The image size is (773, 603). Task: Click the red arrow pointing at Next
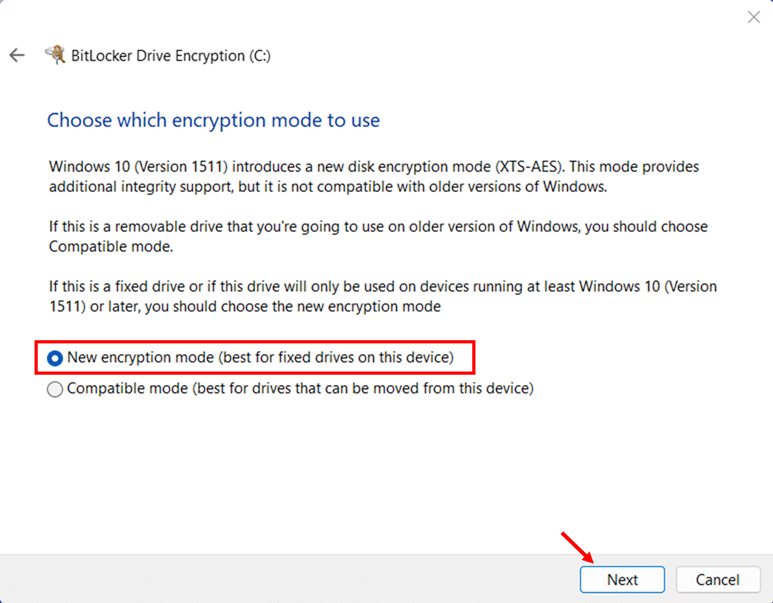(577, 548)
